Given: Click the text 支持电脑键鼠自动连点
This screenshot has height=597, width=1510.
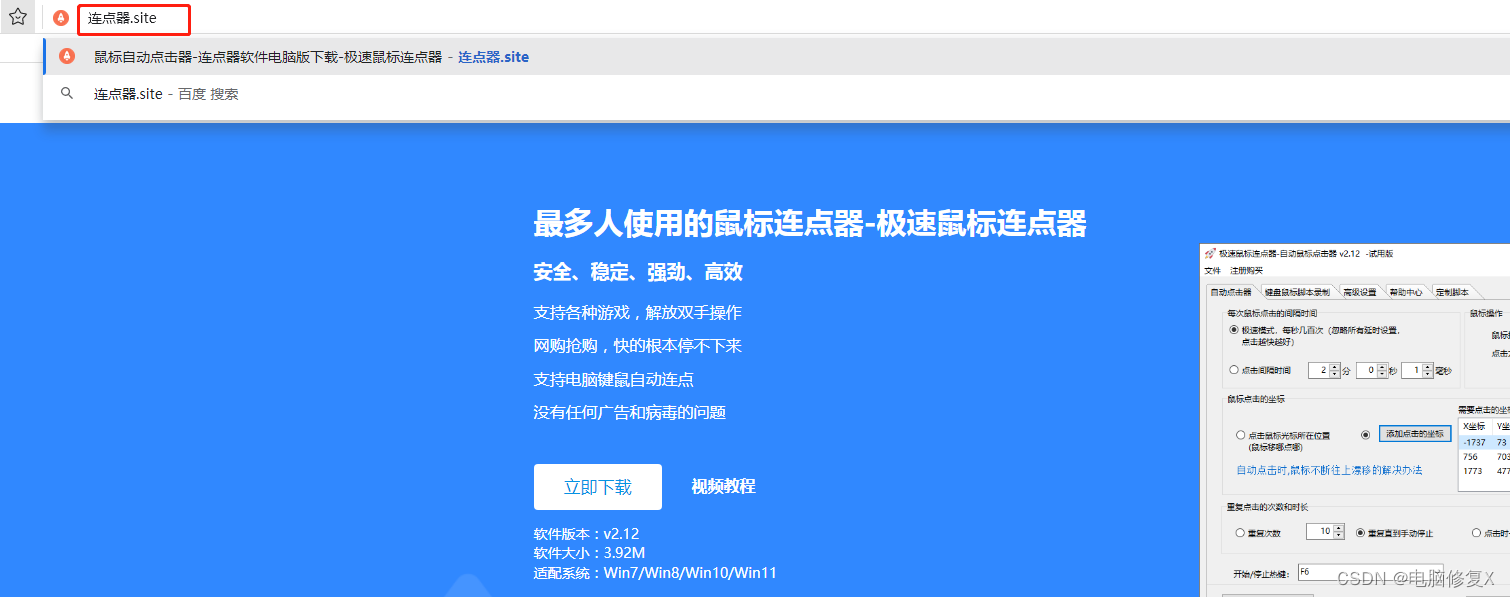Looking at the screenshot, I should click(x=613, y=380).
